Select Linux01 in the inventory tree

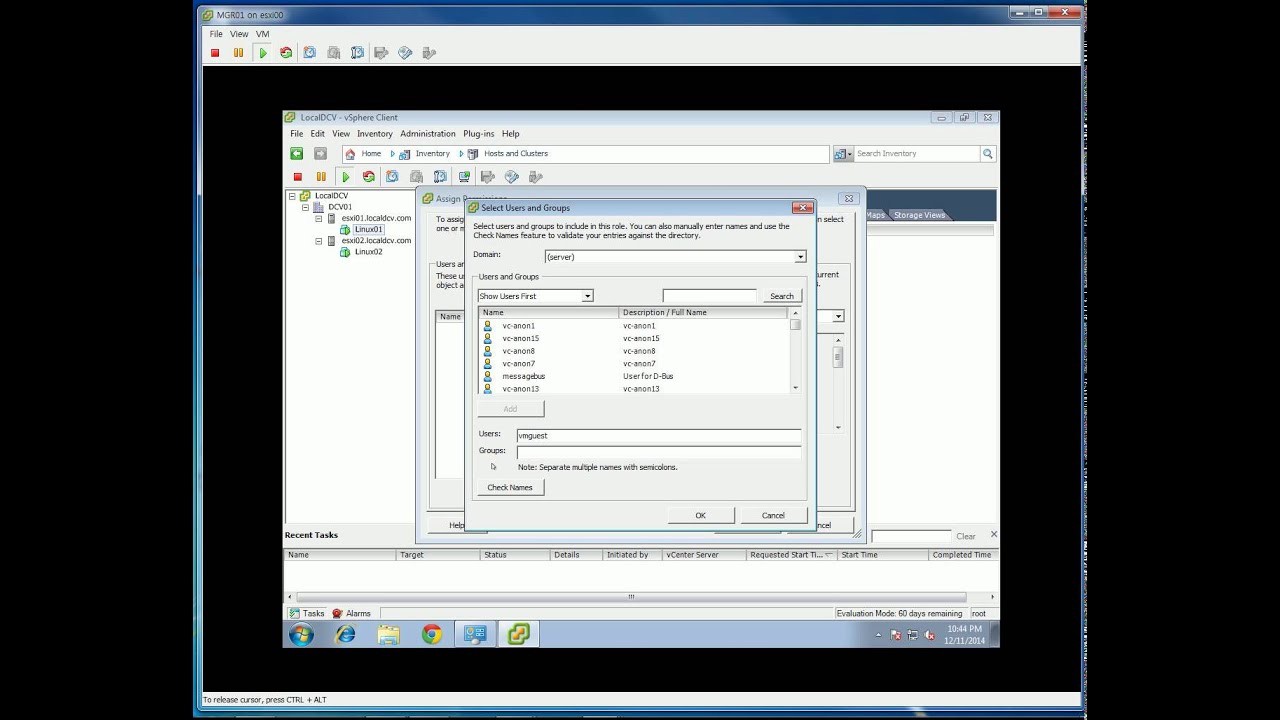coord(368,230)
